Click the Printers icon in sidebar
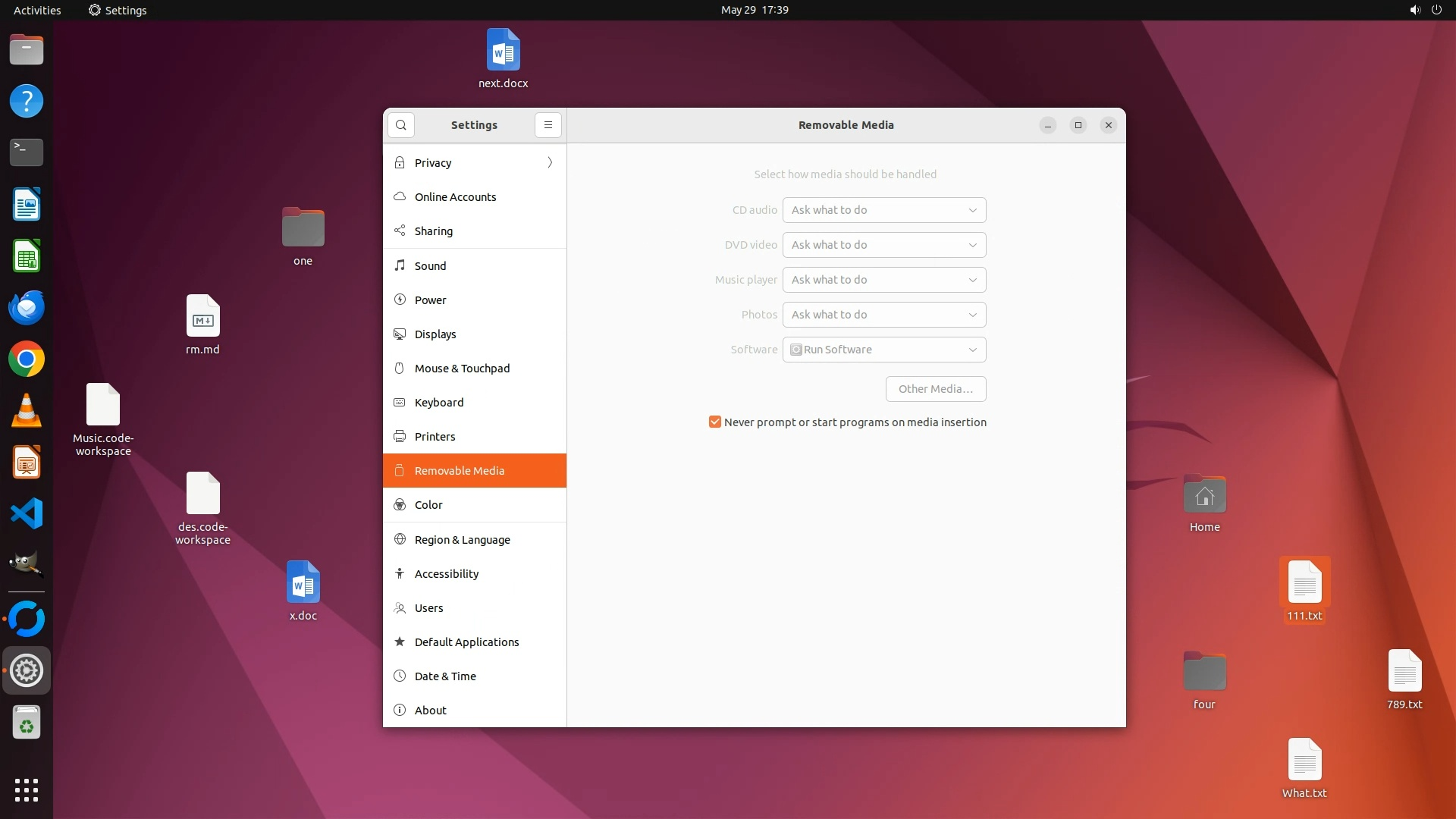Screen dimensions: 1456x819 coord(400,437)
